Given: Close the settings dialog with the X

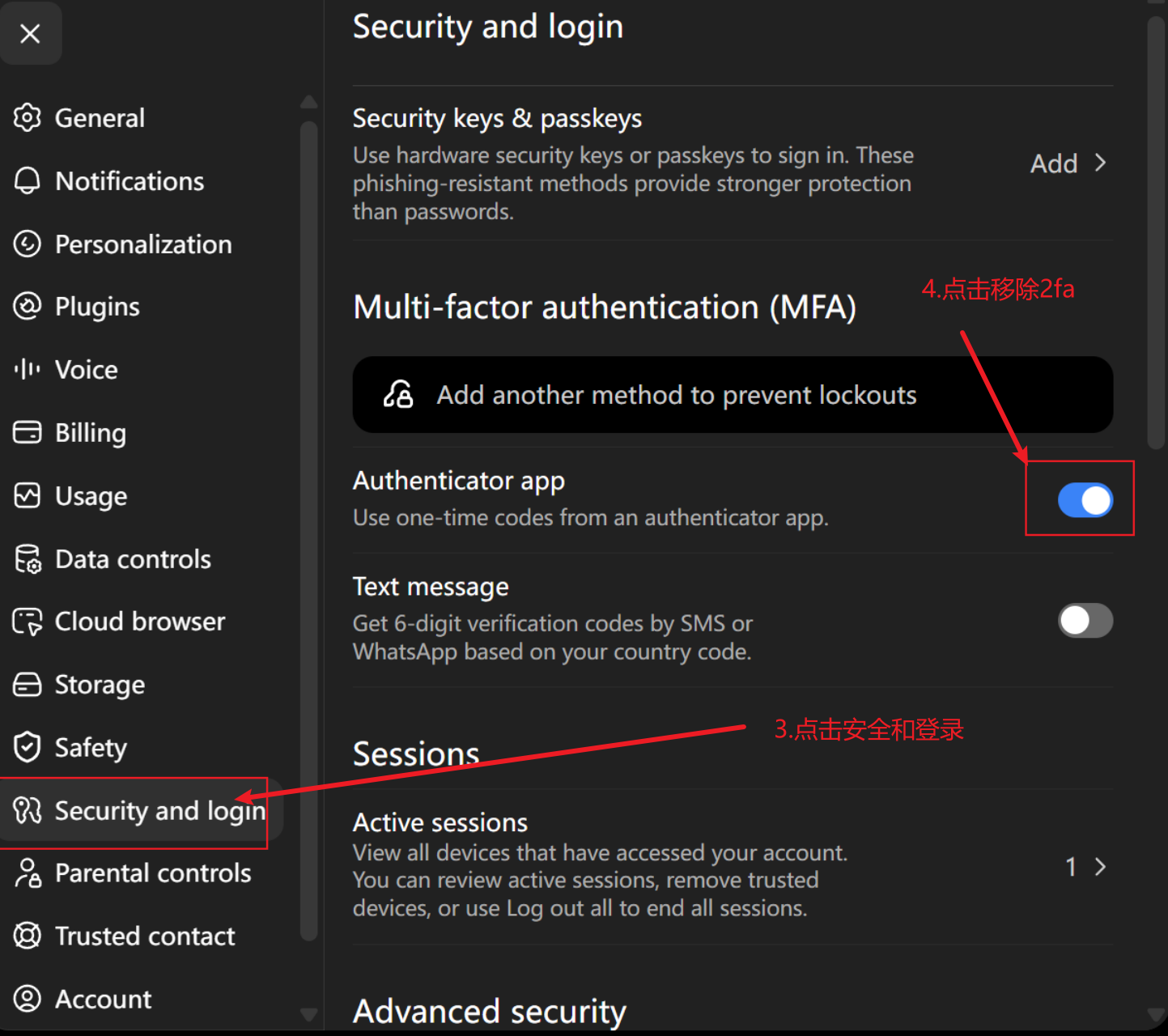Looking at the screenshot, I should point(31,33).
